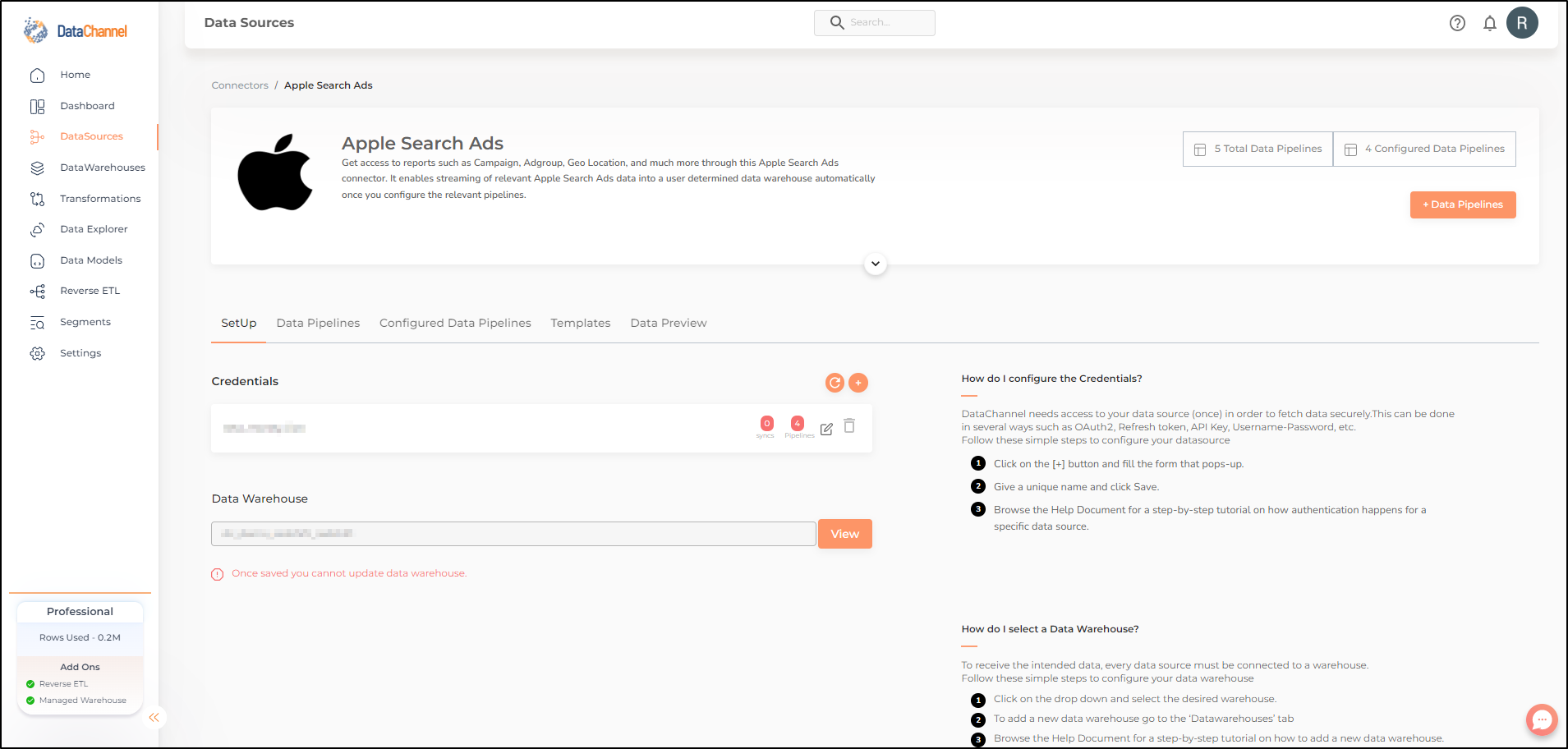Click the Credentials section heading
This screenshot has height=749, width=1568.
pos(245,382)
